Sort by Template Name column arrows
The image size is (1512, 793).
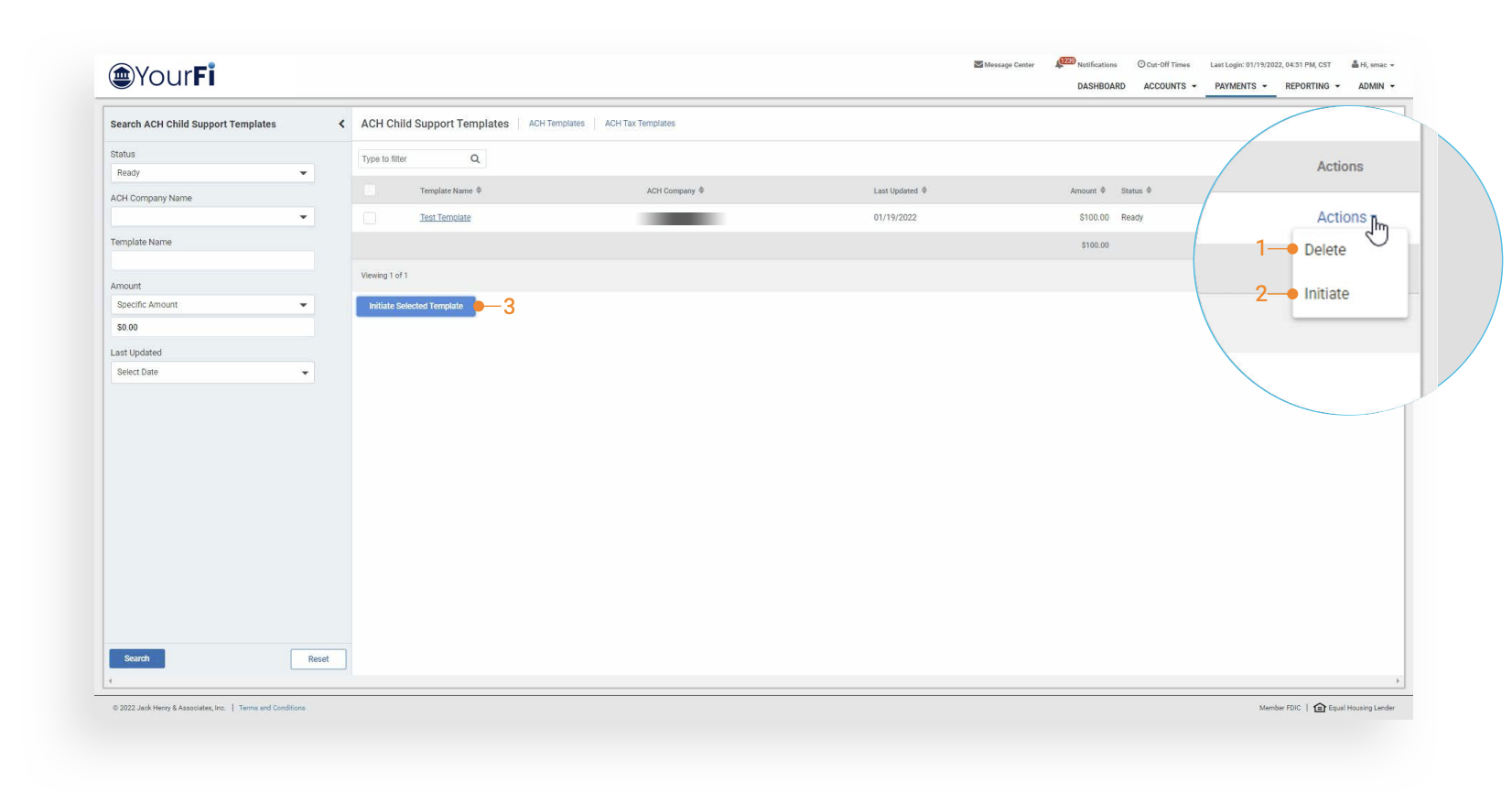[x=479, y=190]
